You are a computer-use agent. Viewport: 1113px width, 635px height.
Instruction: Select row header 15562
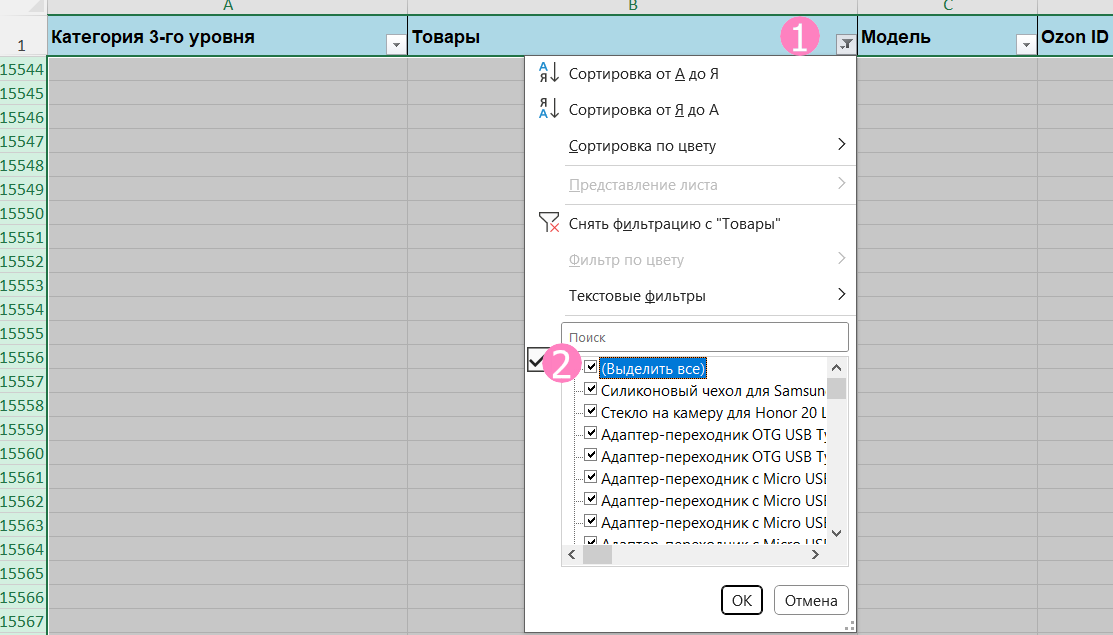[x=23, y=502]
